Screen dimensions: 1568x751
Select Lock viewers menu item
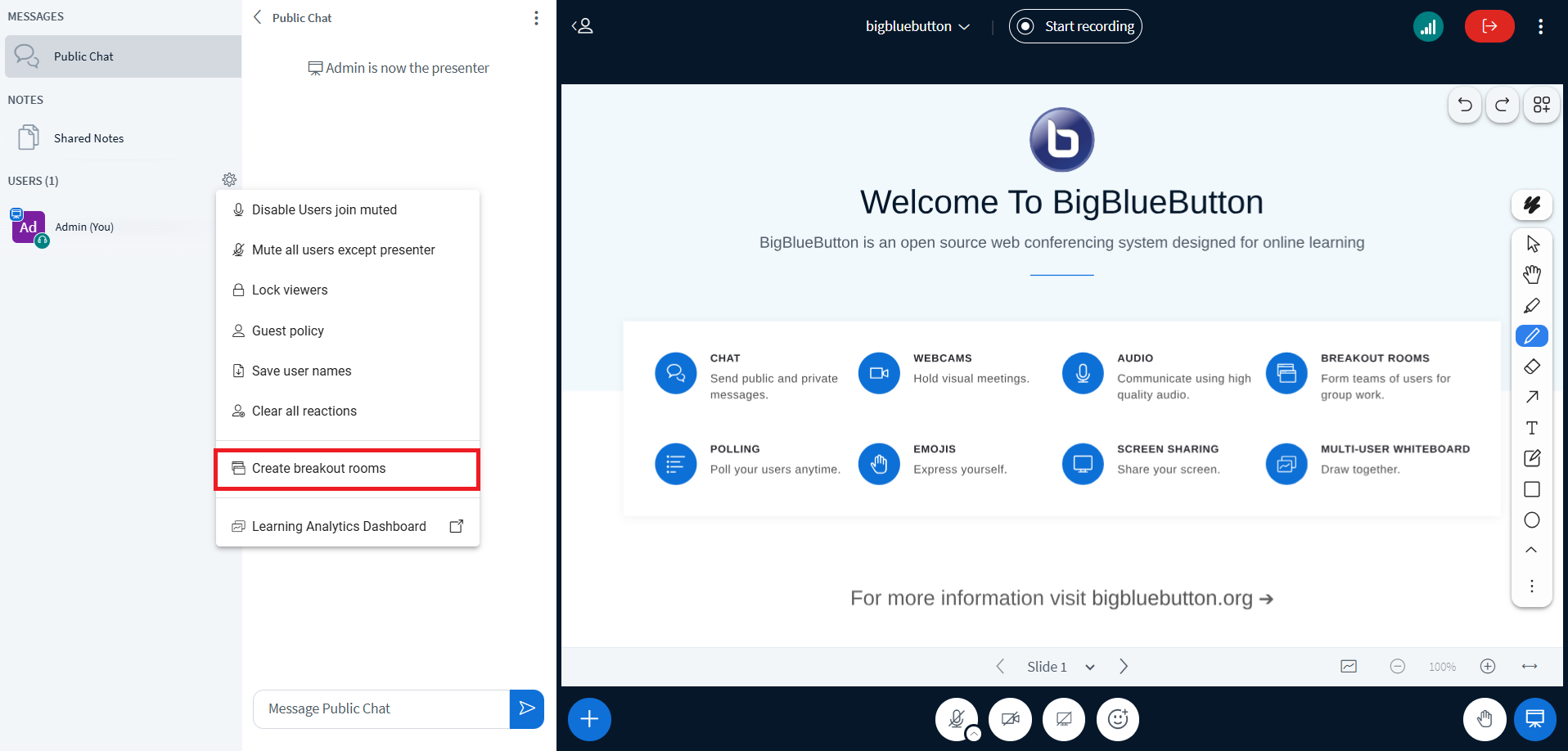click(348, 290)
